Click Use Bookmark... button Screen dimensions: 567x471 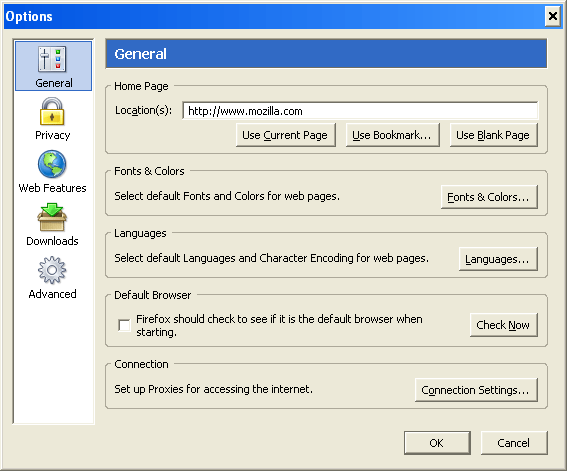392,135
